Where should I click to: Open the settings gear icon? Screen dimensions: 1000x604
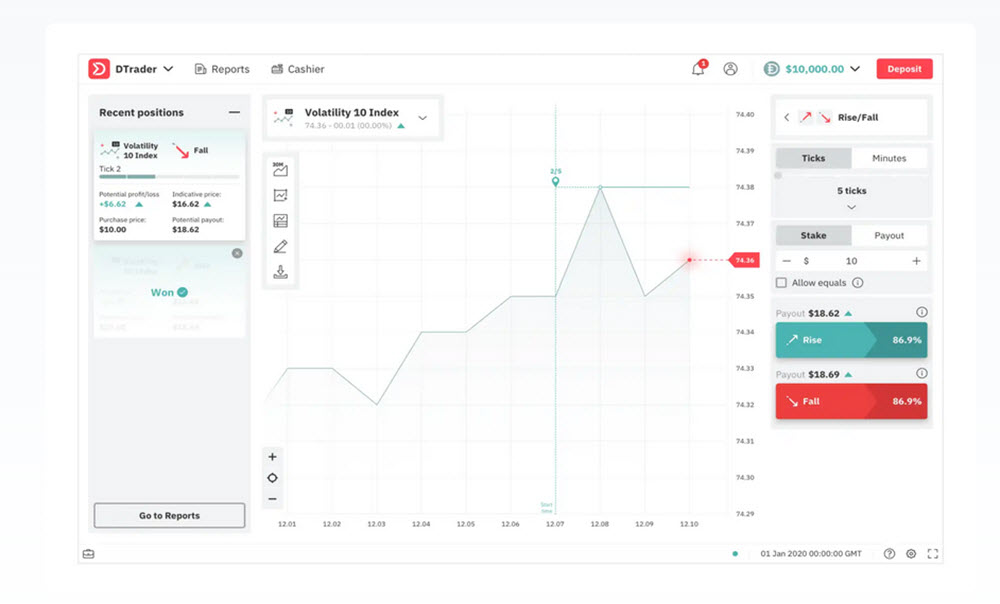pyautogui.click(x=911, y=554)
